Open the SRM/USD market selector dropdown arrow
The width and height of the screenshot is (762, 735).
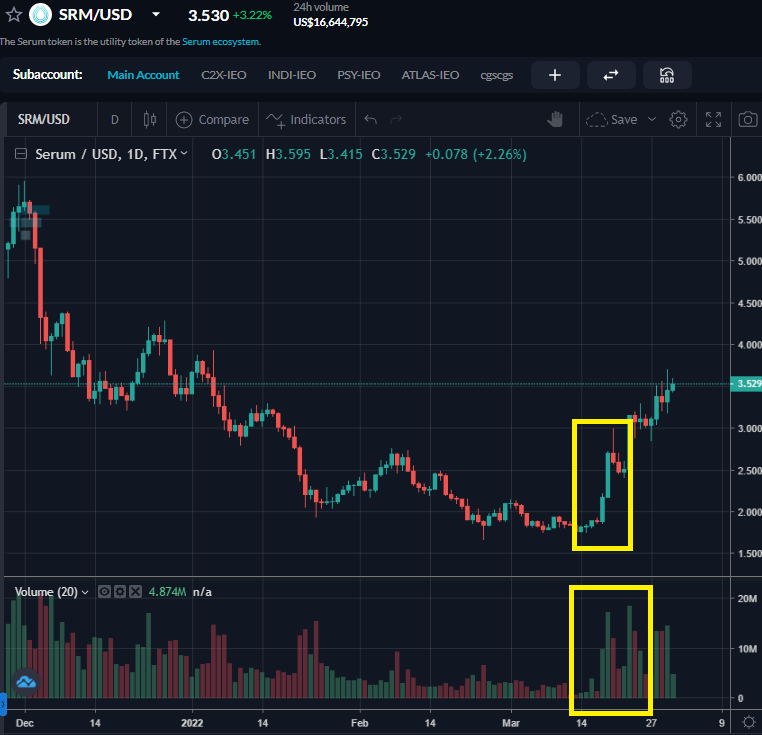point(156,15)
